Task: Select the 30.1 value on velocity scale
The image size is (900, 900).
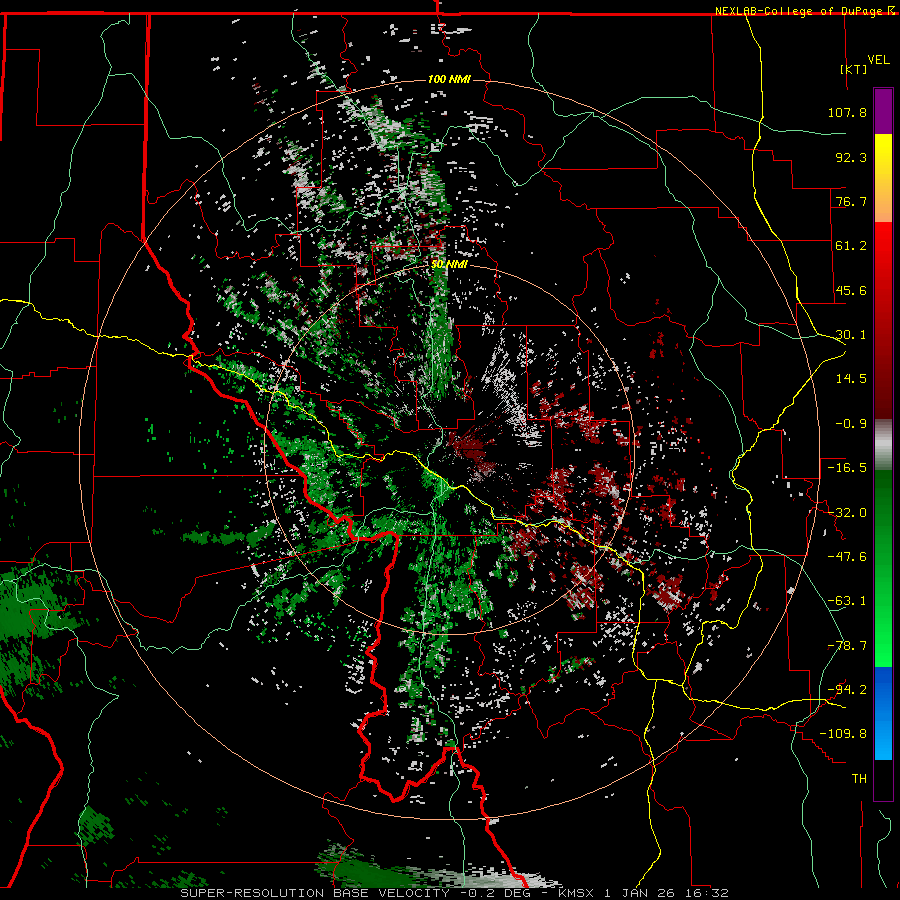Action: coord(851,335)
